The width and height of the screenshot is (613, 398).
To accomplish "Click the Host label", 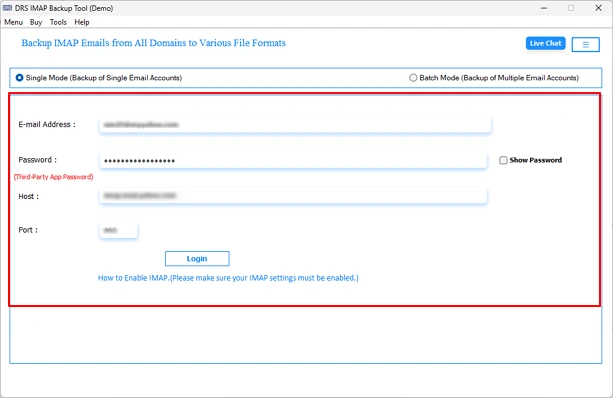I will [x=29, y=196].
